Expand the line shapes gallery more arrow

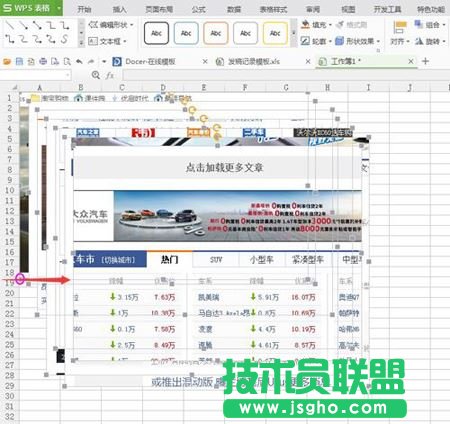81,43
